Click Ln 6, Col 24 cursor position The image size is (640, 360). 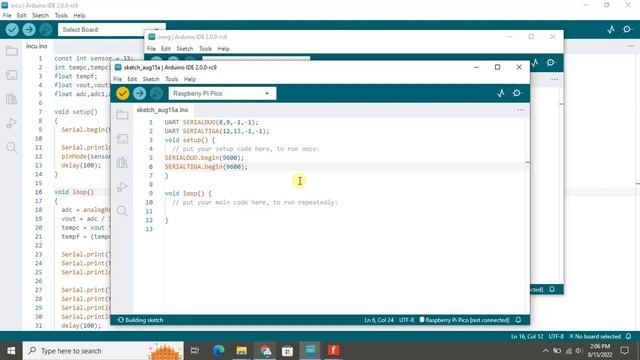(379, 320)
